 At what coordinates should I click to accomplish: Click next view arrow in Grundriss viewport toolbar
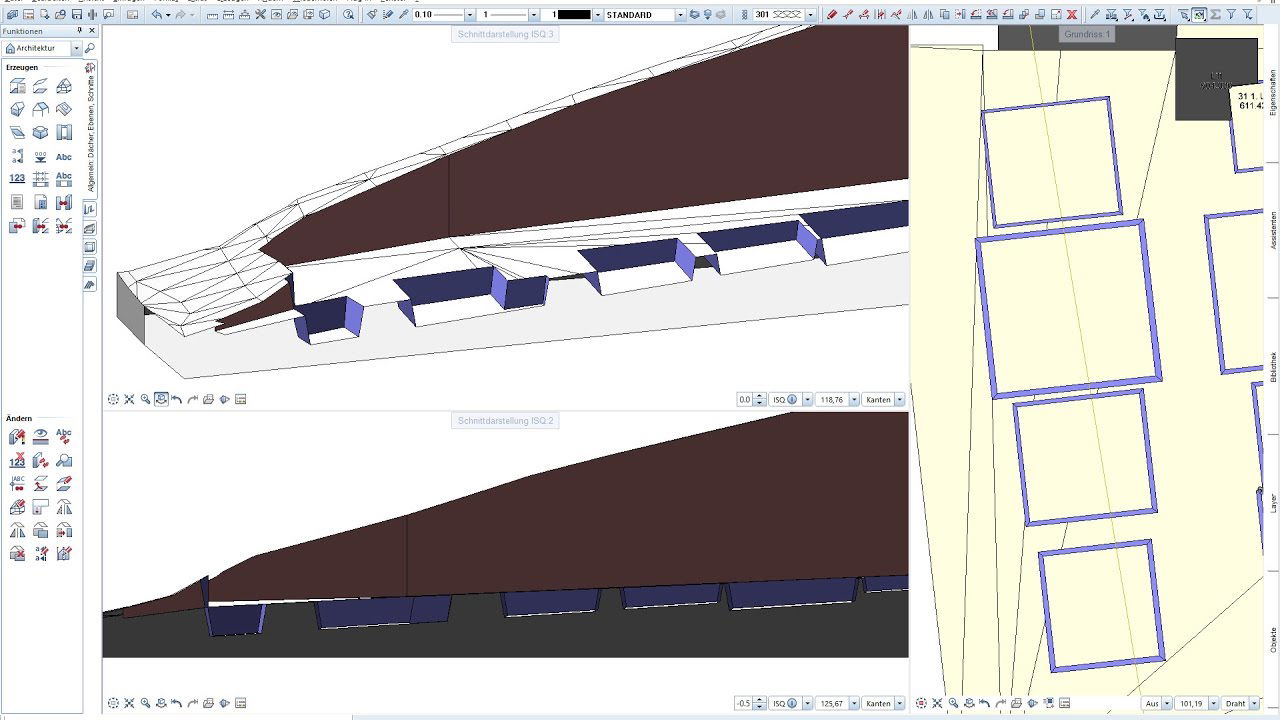pos(1001,703)
